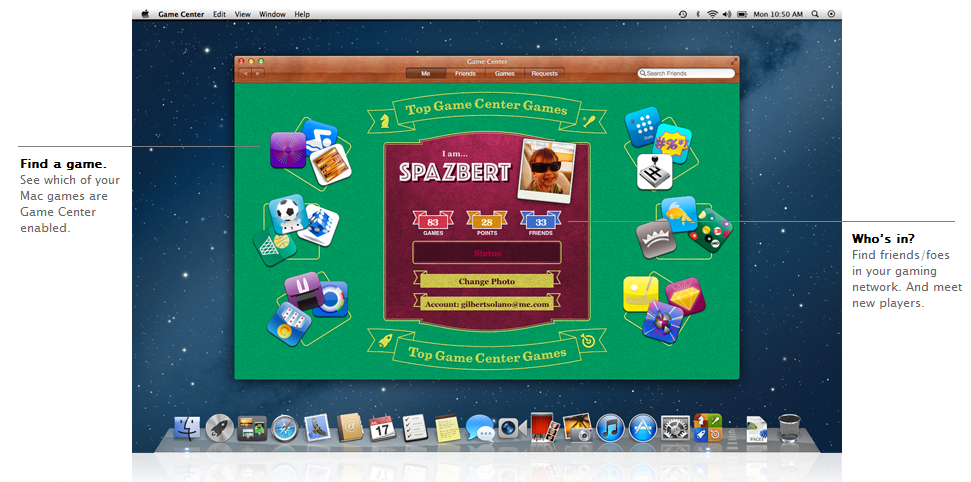Viewport: 971px width, 482px height.
Task: Launch the backgammon board game icon
Action: pyautogui.click(x=331, y=164)
